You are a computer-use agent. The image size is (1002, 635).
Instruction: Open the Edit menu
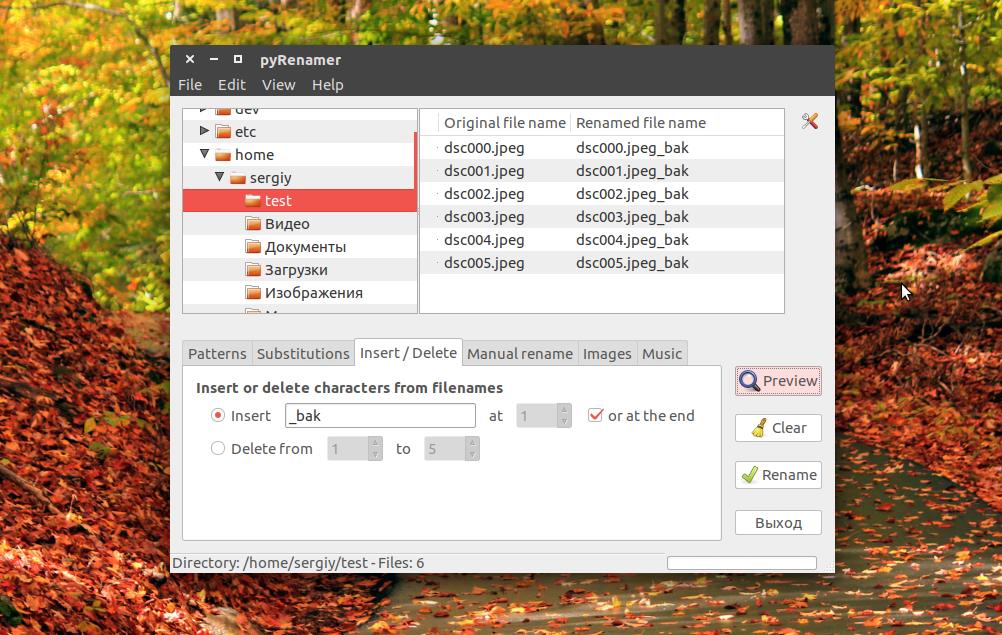(231, 85)
